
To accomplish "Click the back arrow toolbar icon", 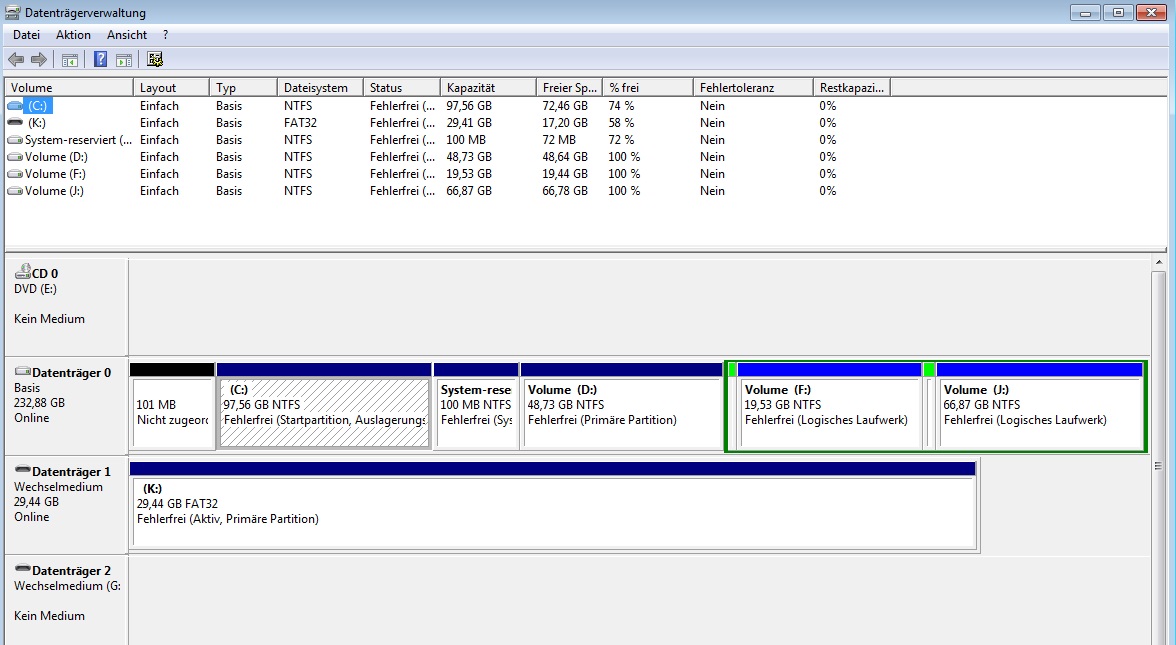I will pos(16,60).
